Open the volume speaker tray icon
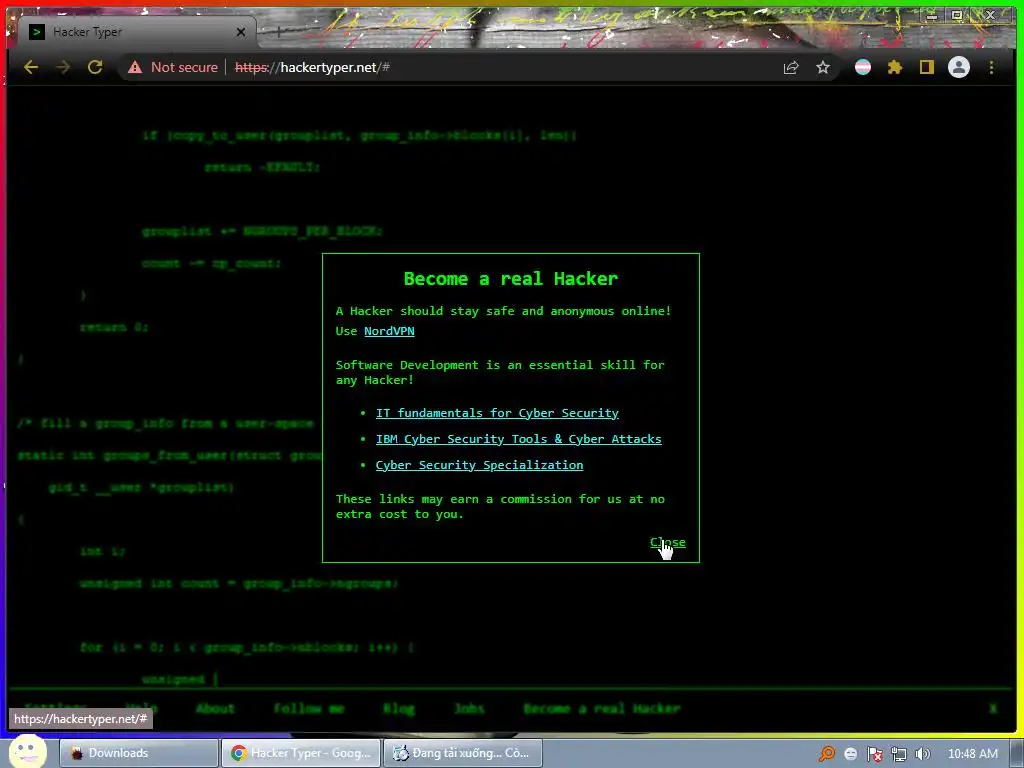1024x768 pixels. pyautogui.click(x=922, y=754)
